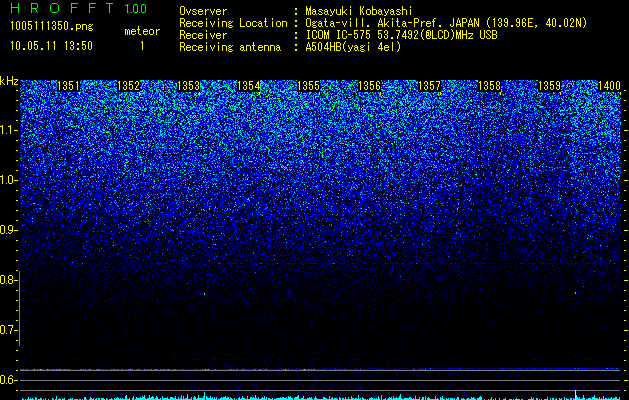Select the file name 1005111350.png
629x400 pixels.
tap(52, 27)
